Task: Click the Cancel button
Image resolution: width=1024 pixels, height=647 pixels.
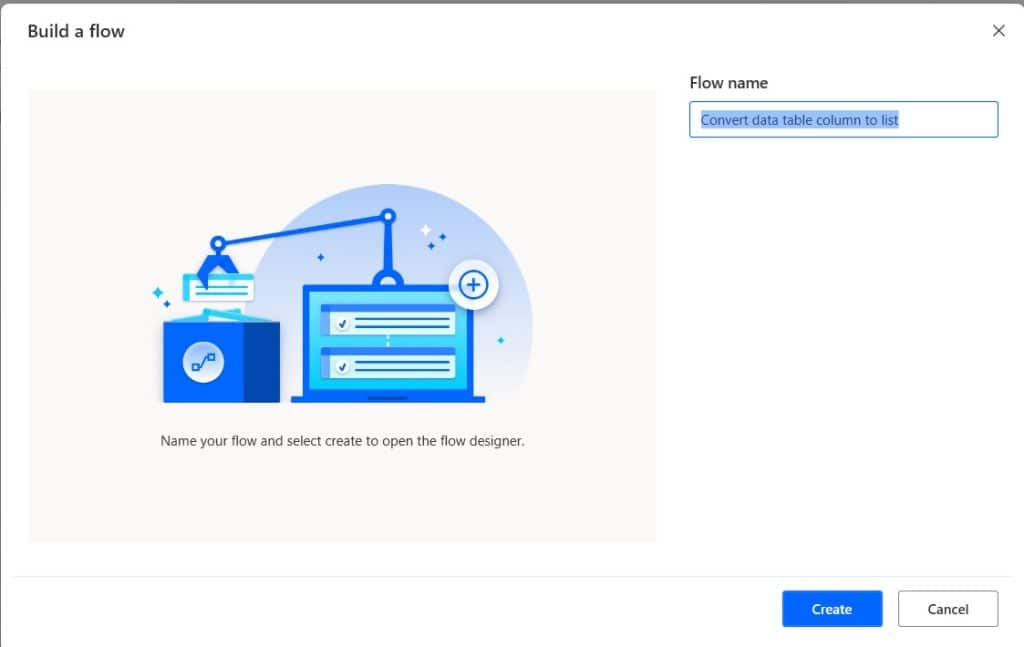Action: pos(948,608)
